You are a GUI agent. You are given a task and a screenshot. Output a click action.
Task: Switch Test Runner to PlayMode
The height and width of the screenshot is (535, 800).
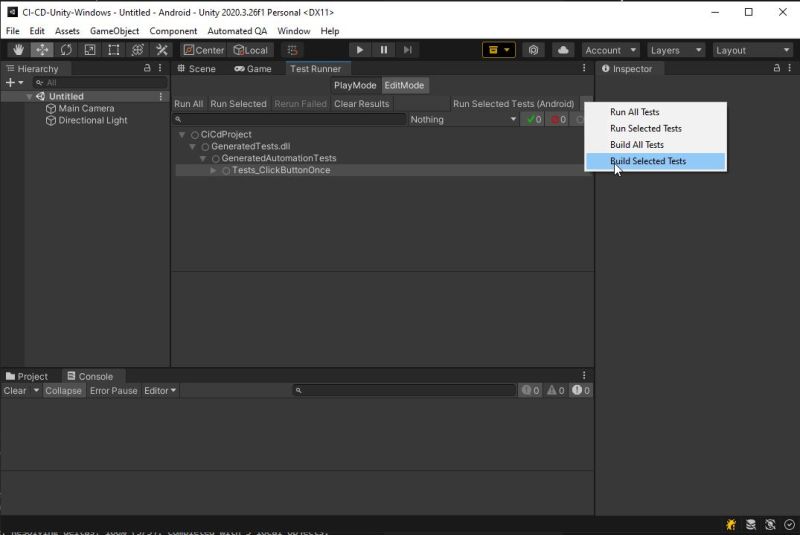pos(355,85)
